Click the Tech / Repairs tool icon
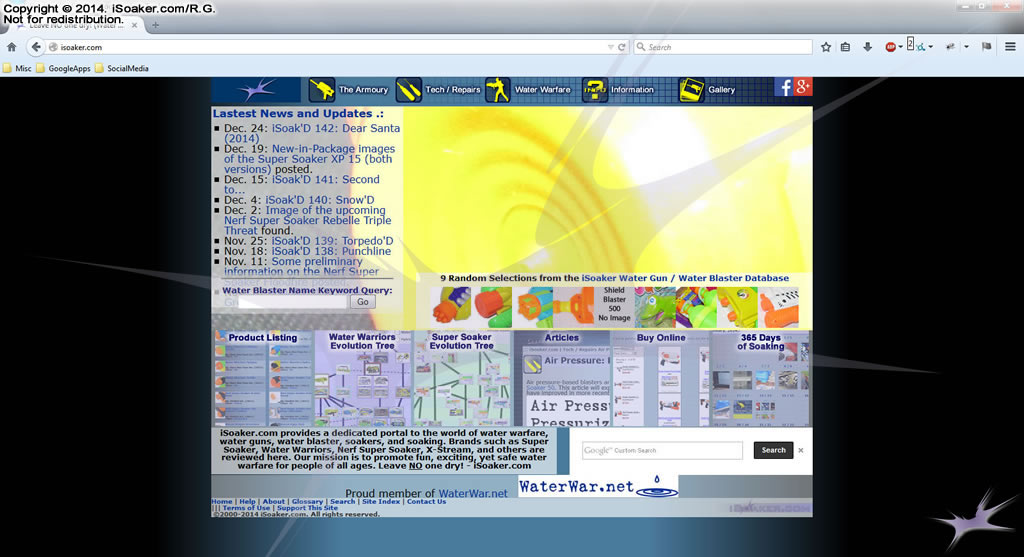This screenshot has height=557, width=1024. (x=408, y=89)
